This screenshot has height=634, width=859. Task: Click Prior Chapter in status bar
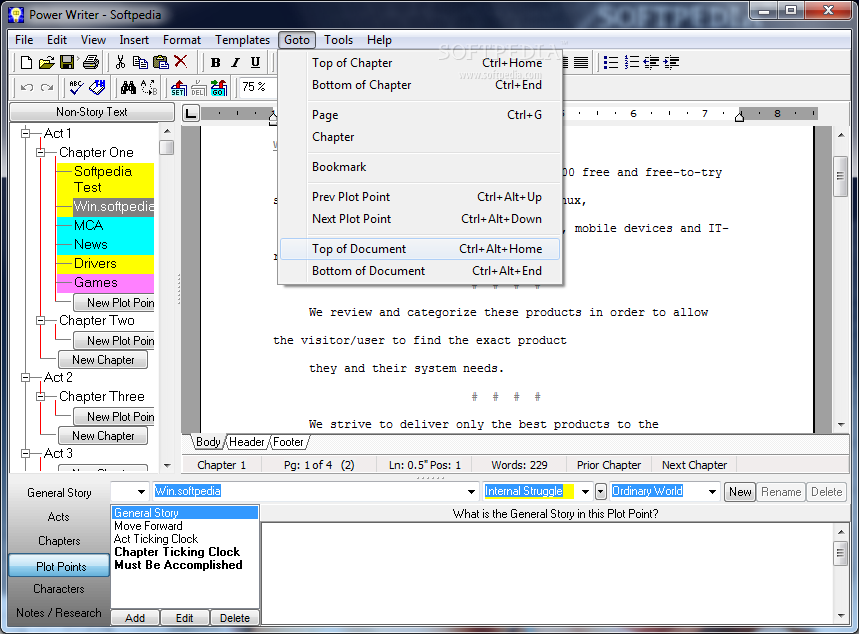click(609, 465)
